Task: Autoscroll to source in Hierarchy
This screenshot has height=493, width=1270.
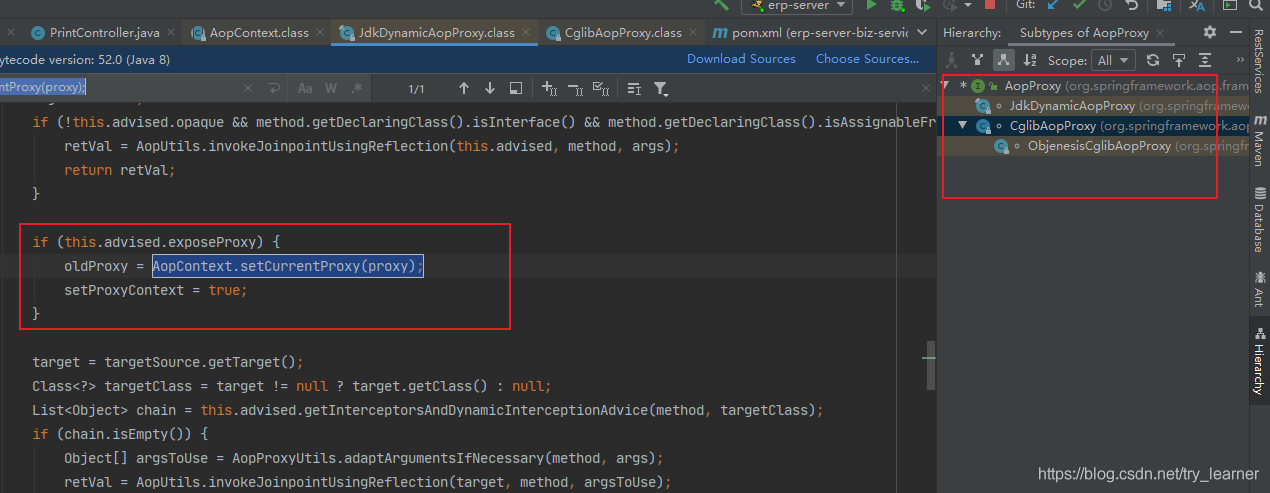Action: coord(1179,59)
